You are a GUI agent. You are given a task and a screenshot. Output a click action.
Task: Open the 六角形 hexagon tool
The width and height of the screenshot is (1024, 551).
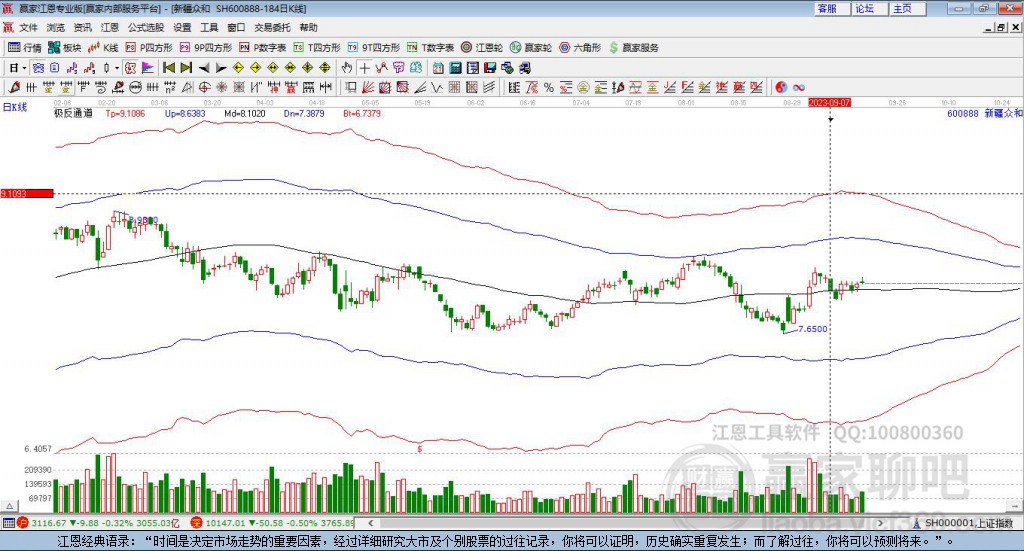click(x=580, y=48)
